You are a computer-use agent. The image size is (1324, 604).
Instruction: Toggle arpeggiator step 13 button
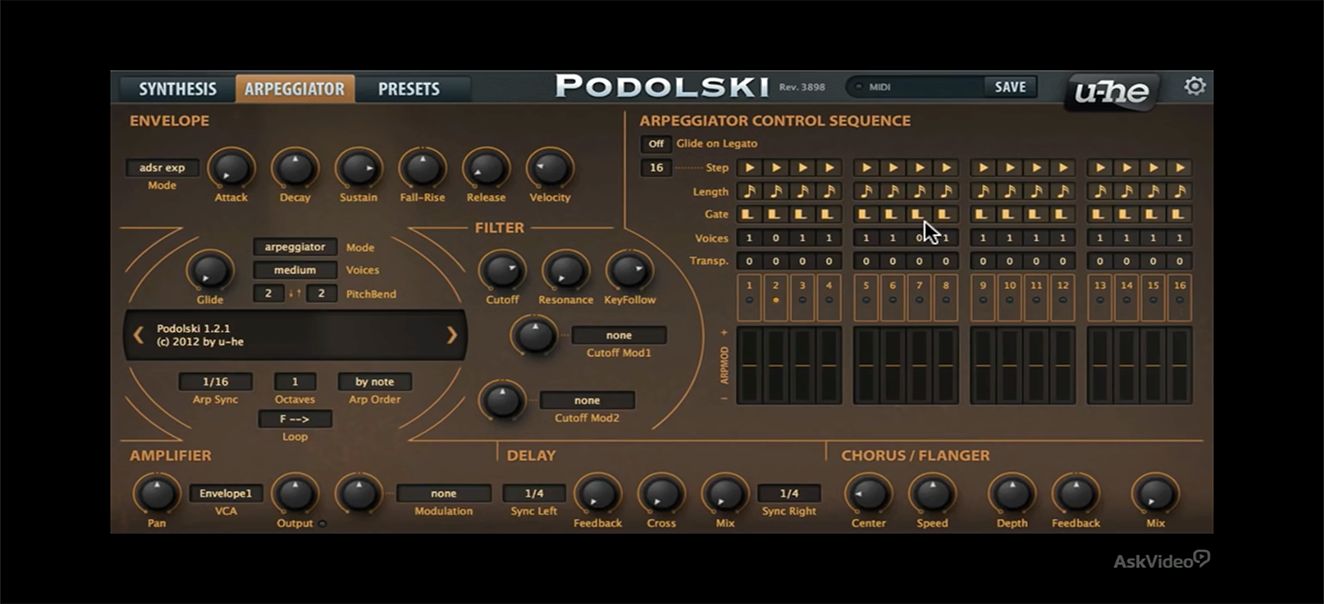pos(1101,299)
